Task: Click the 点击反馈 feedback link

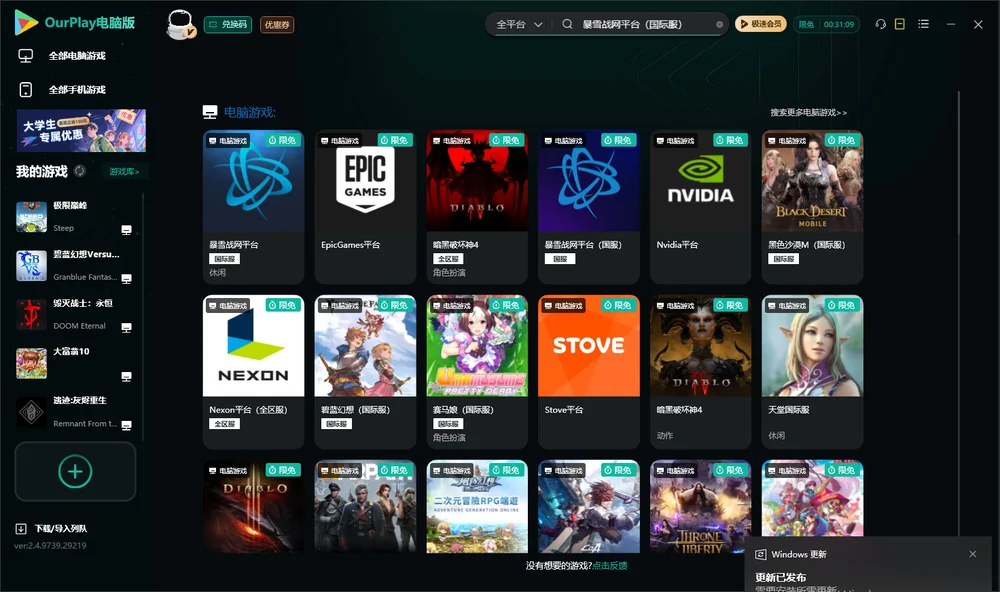Action: pos(610,566)
